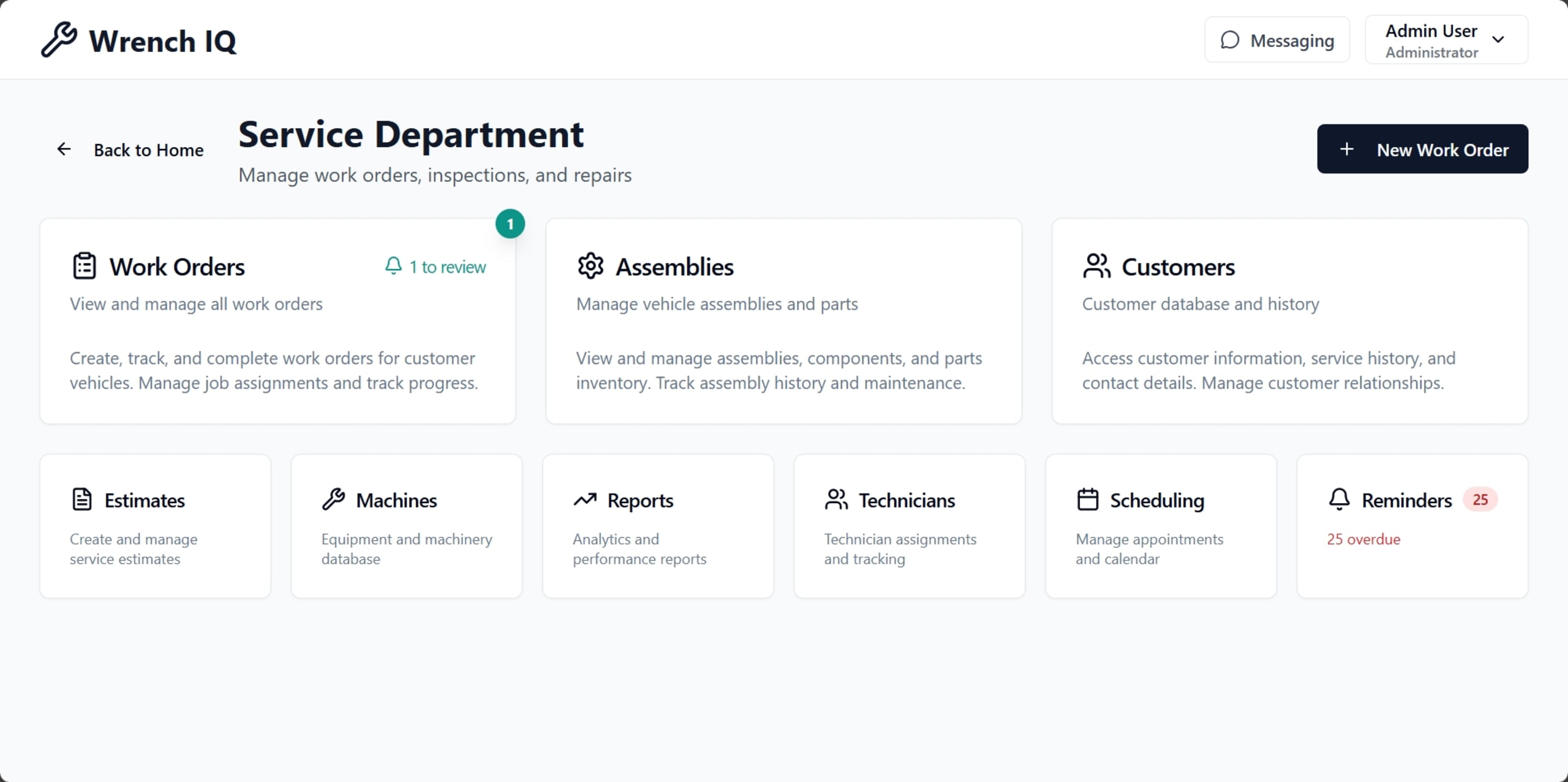
Task: Open the Customers card title
Action: click(1178, 267)
